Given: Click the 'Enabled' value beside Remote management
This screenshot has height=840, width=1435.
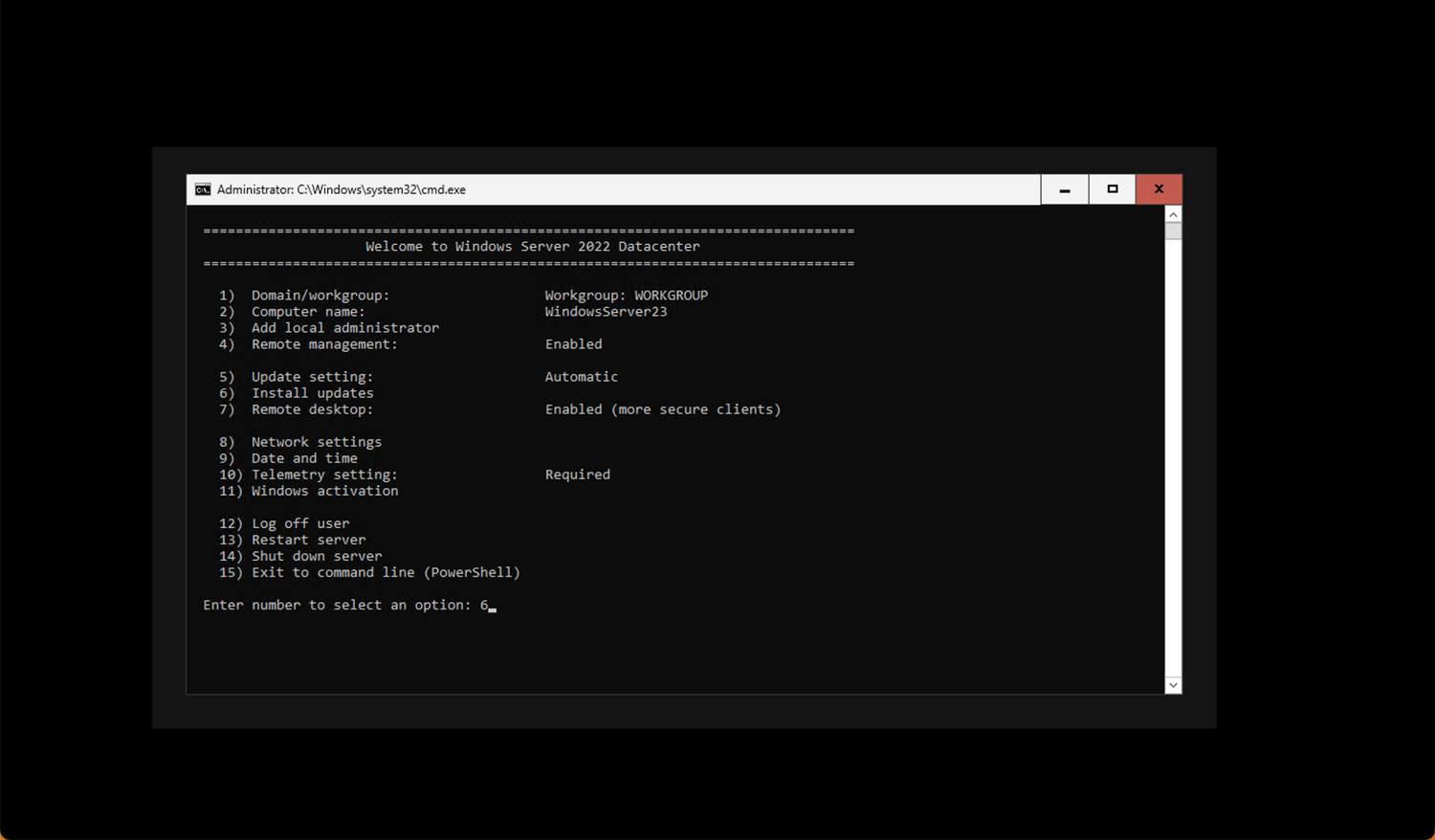Looking at the screenshot, I should click(574, 344).
